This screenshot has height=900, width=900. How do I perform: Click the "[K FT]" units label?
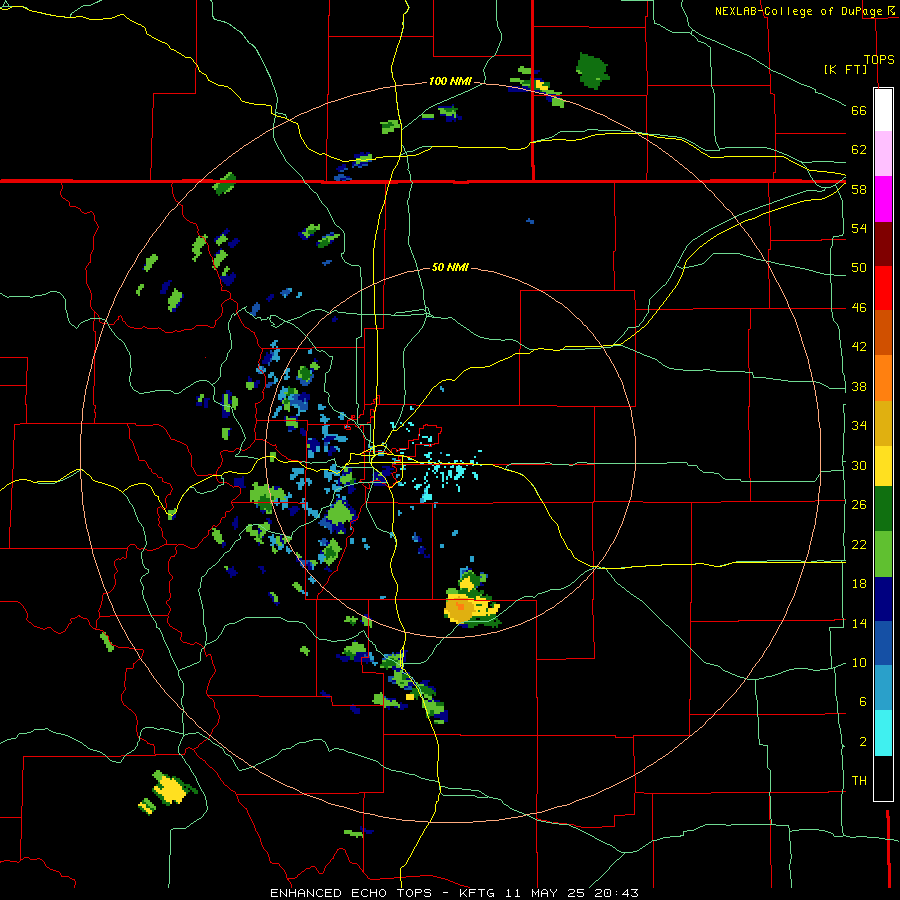coord(845,70)
